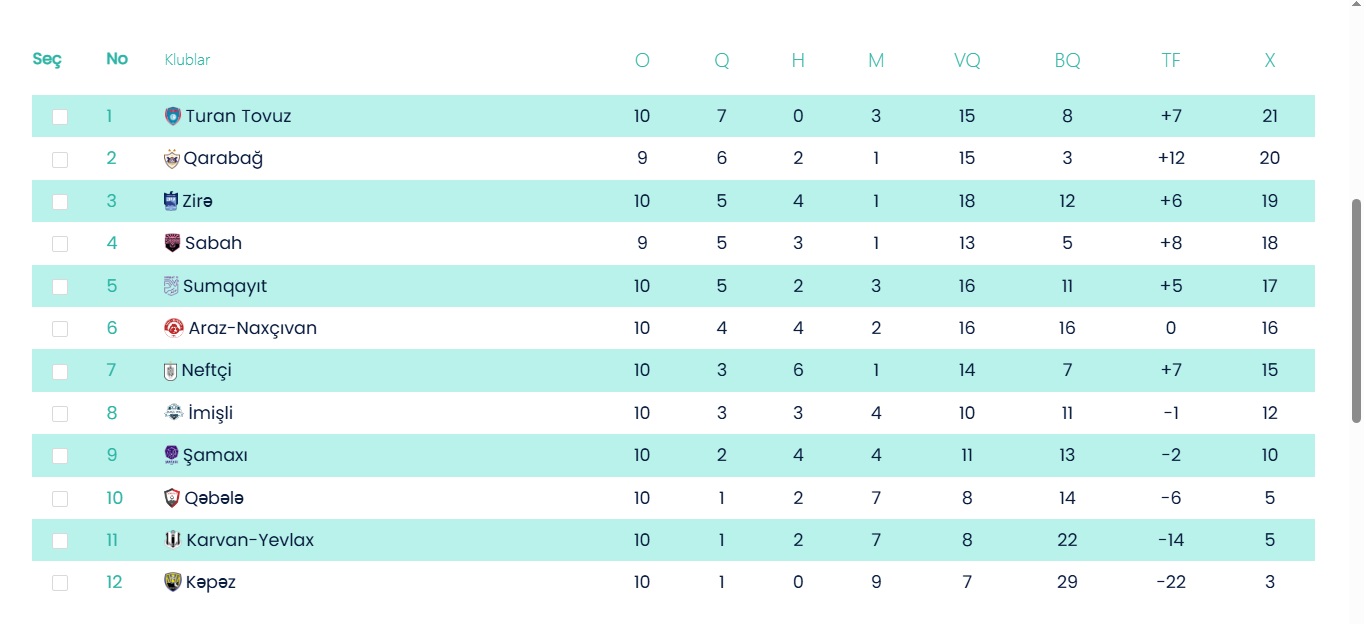Click the Qəbələ club logo icon
1366x624 pixels.
point(172,498)
